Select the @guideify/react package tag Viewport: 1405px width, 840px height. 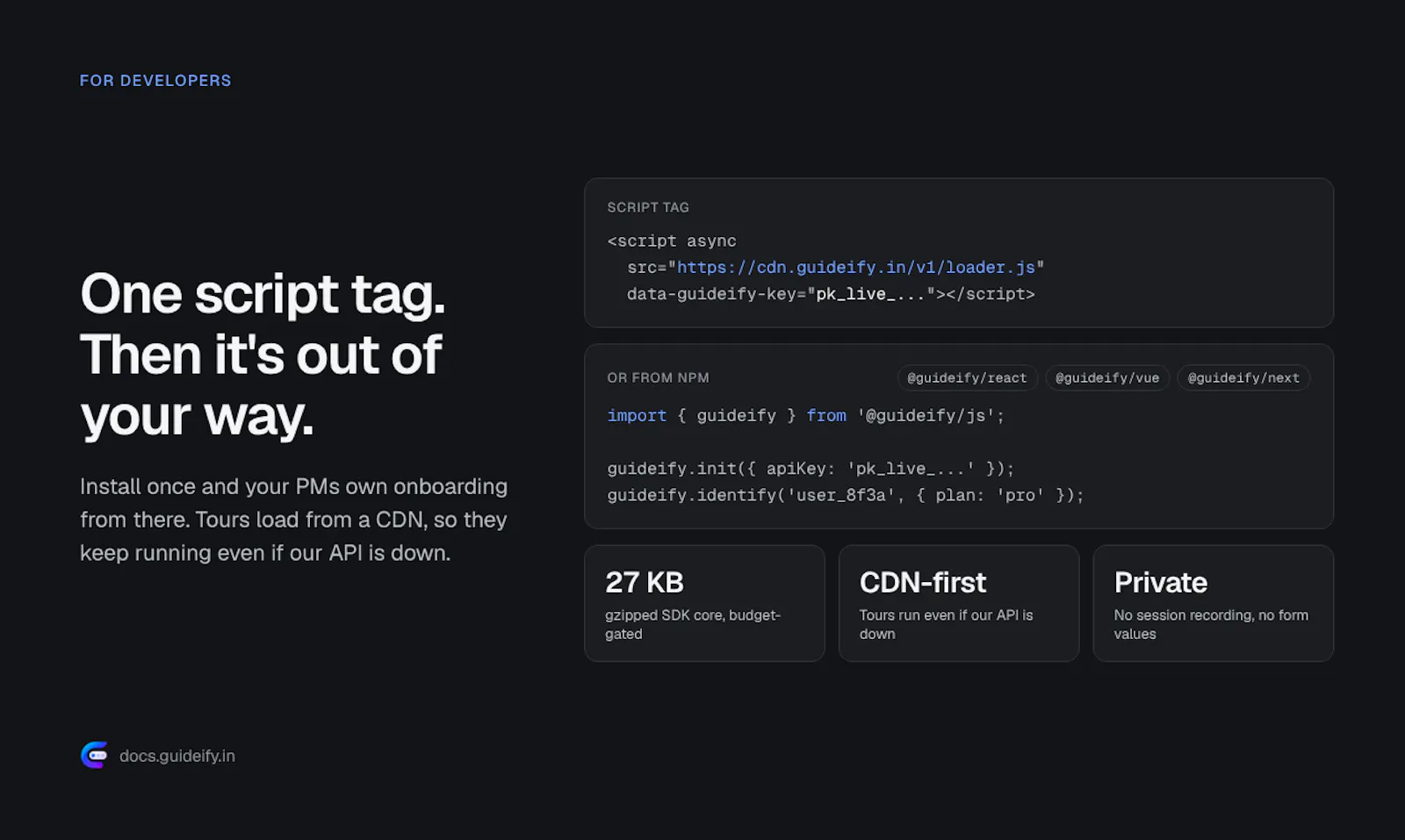(967, 377)
